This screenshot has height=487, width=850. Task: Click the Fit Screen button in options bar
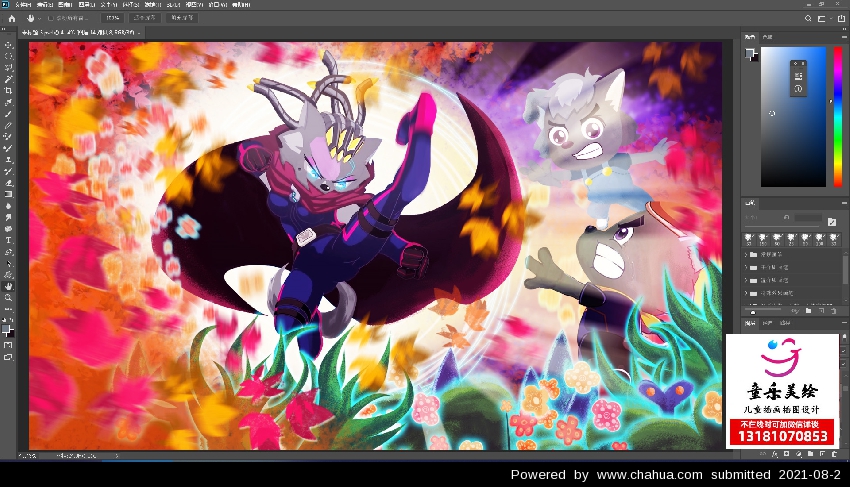(145, 18)
